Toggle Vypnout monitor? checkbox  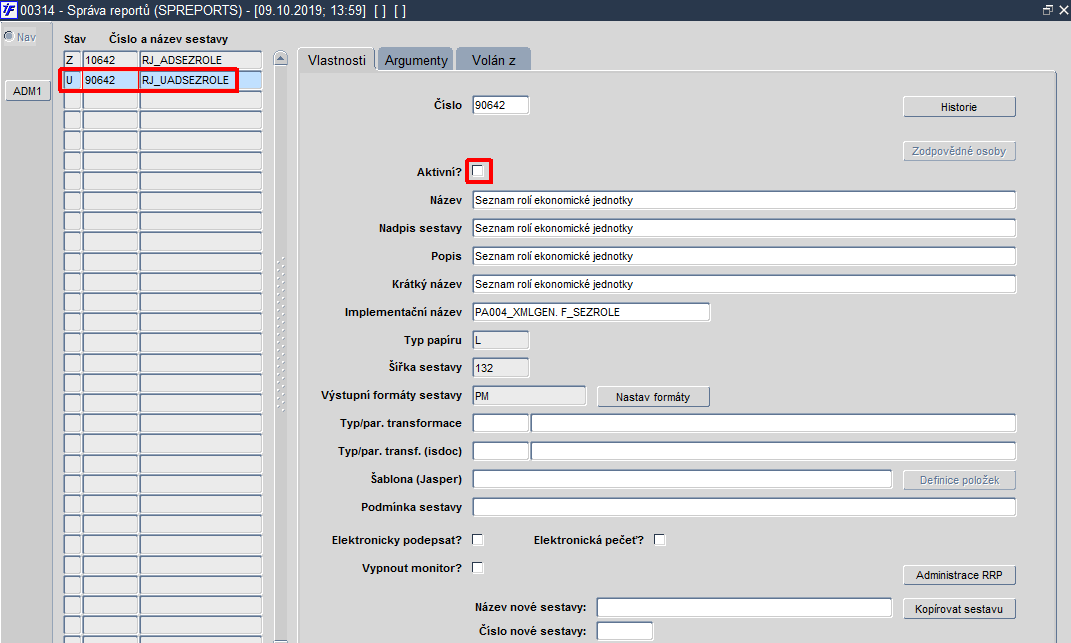pos(478,568)
